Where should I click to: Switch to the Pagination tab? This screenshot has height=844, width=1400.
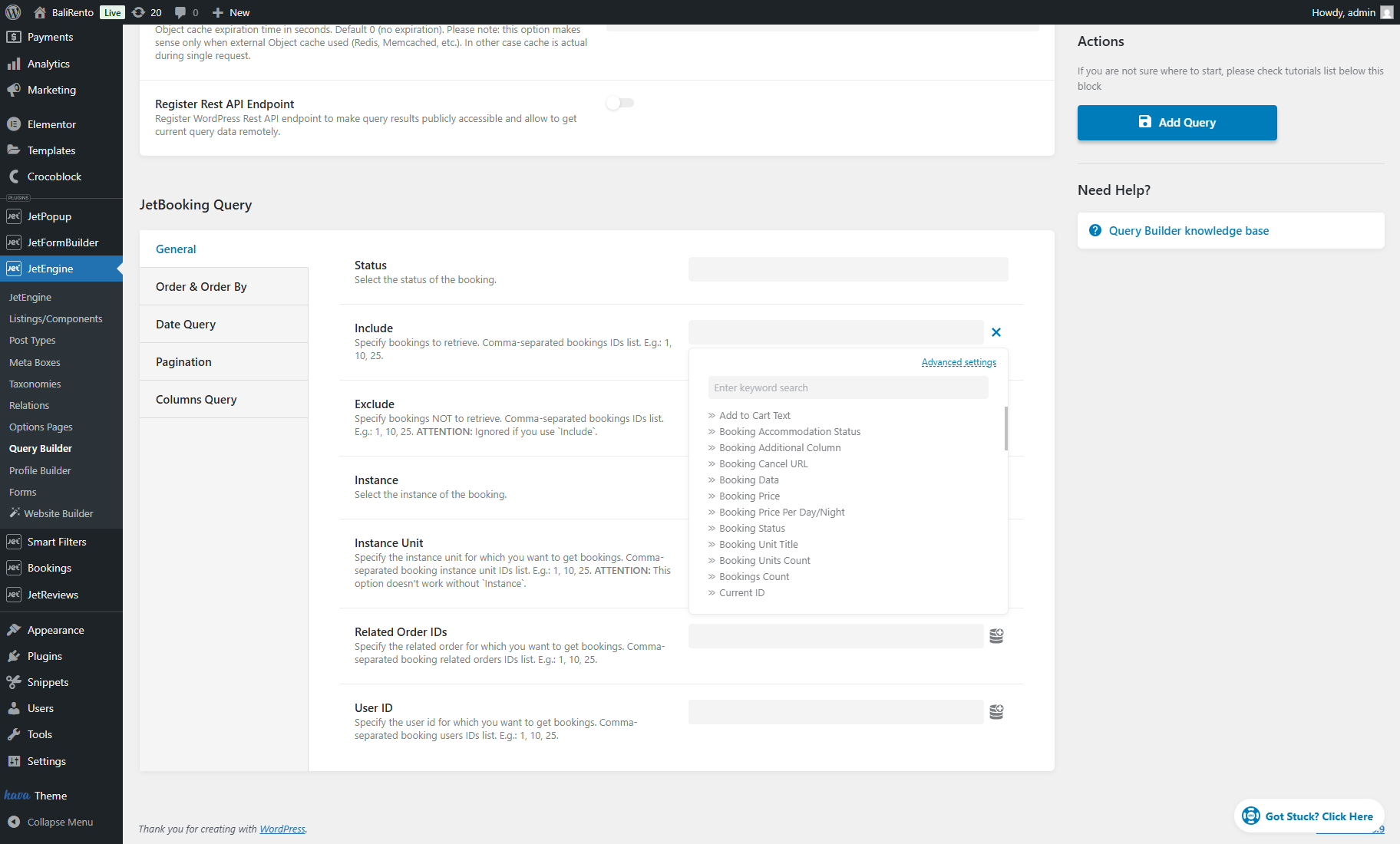point(224,362)
